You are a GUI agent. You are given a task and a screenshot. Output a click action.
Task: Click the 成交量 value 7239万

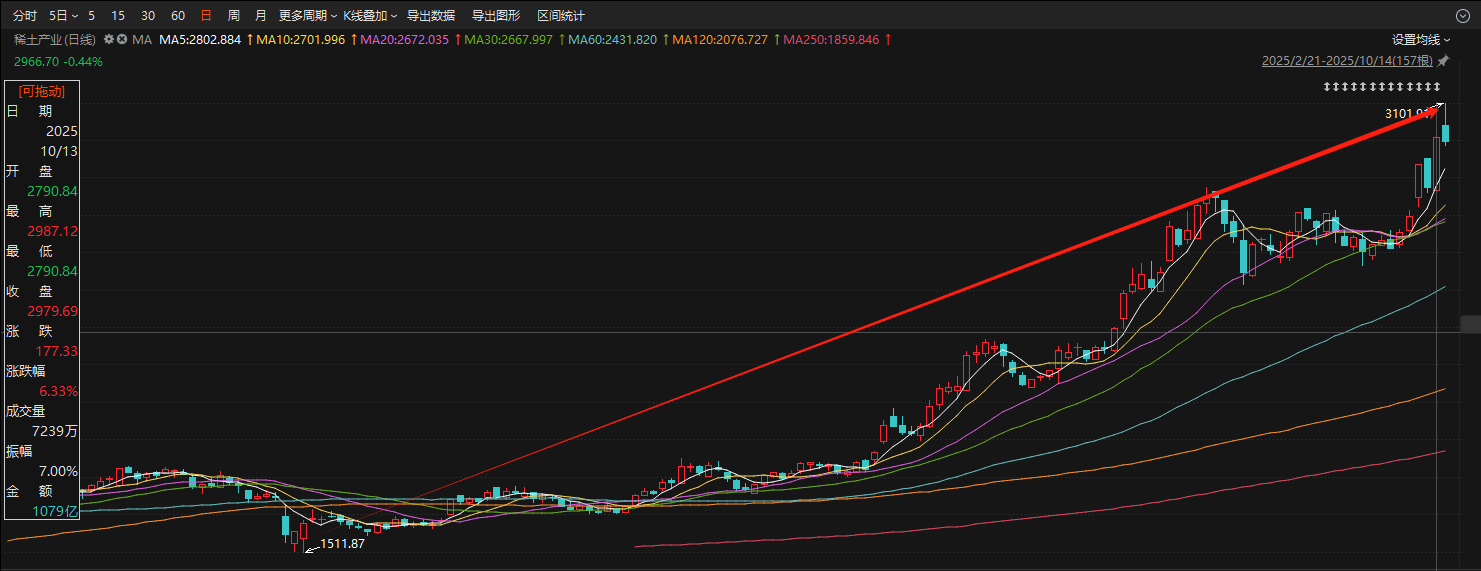point(56,431)
